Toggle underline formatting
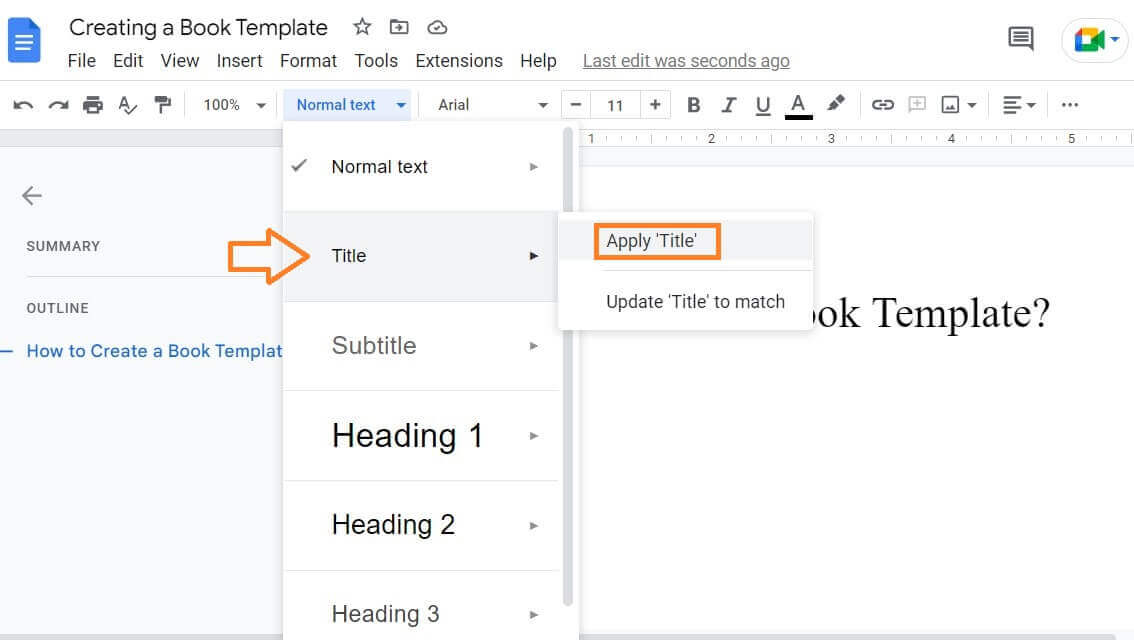Screen dimensions: 1134x640 tap(763, 104)
